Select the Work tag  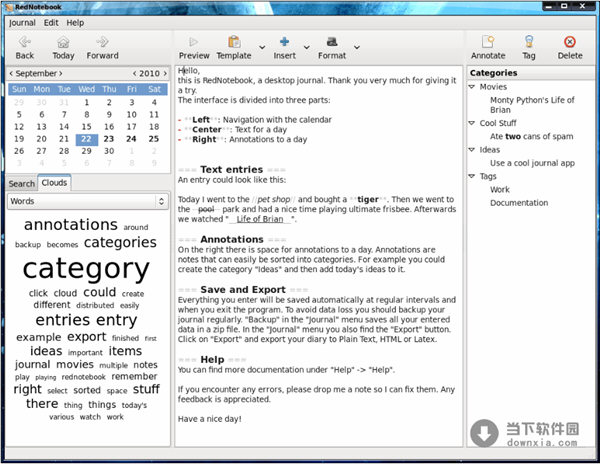click(x=500, y=190)
